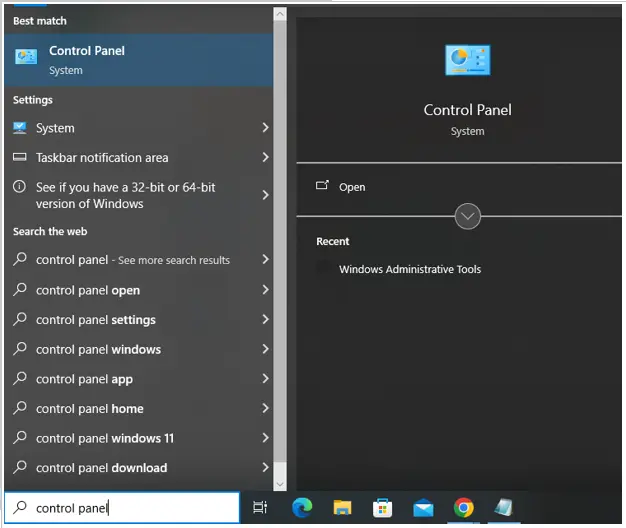Viewport: 626px width, 528px height.
Task: Click magnifier icon inside the search box
Action: (x=20, y=508)
